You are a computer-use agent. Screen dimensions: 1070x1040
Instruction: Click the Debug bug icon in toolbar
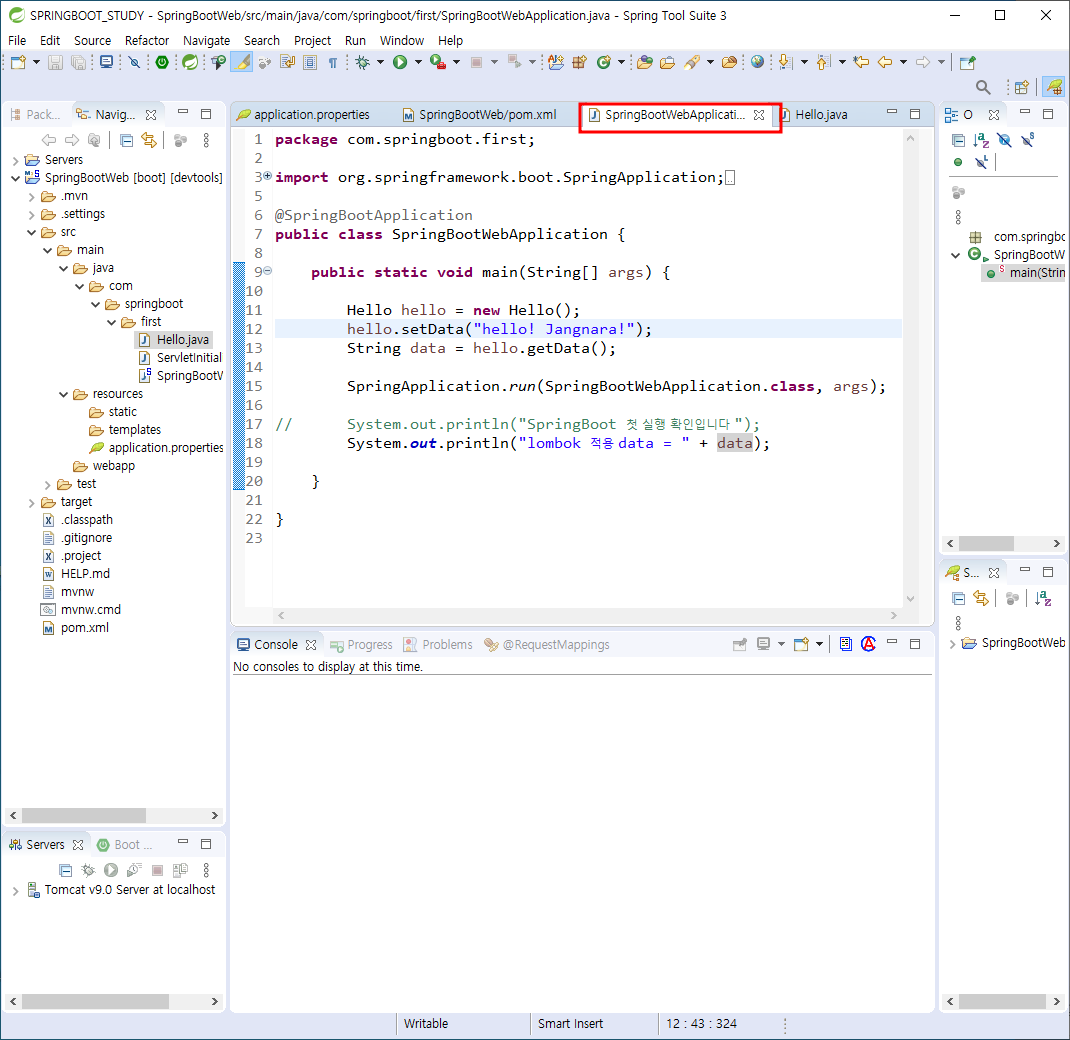(x=362, y=63)
